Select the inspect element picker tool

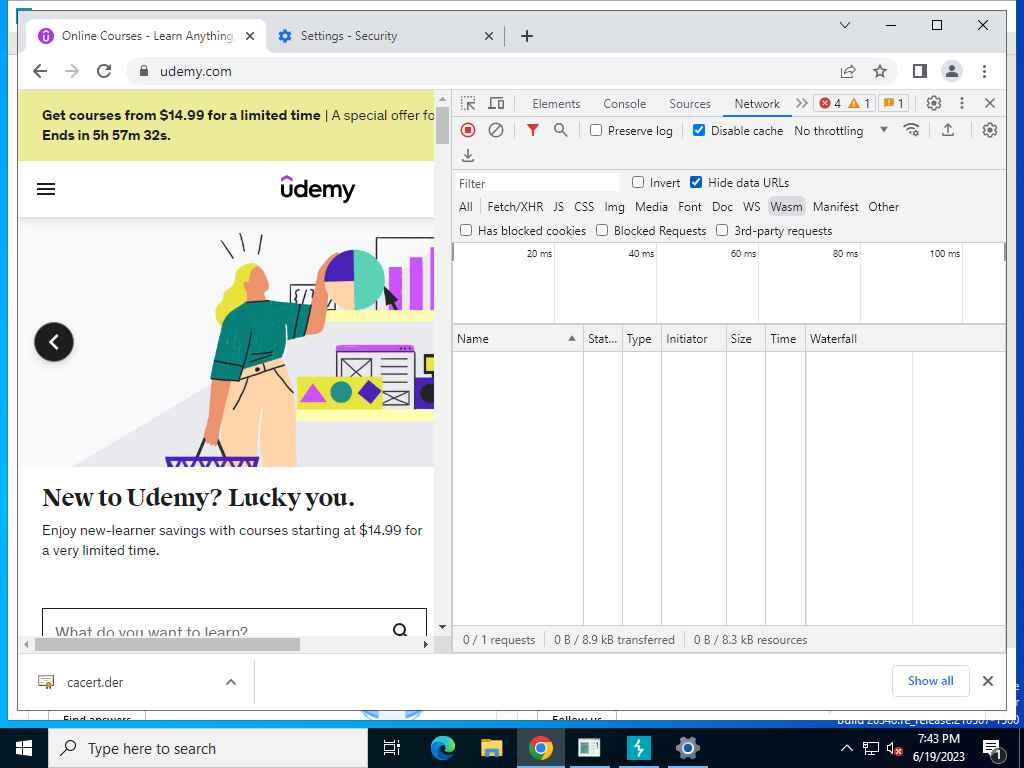468,103
